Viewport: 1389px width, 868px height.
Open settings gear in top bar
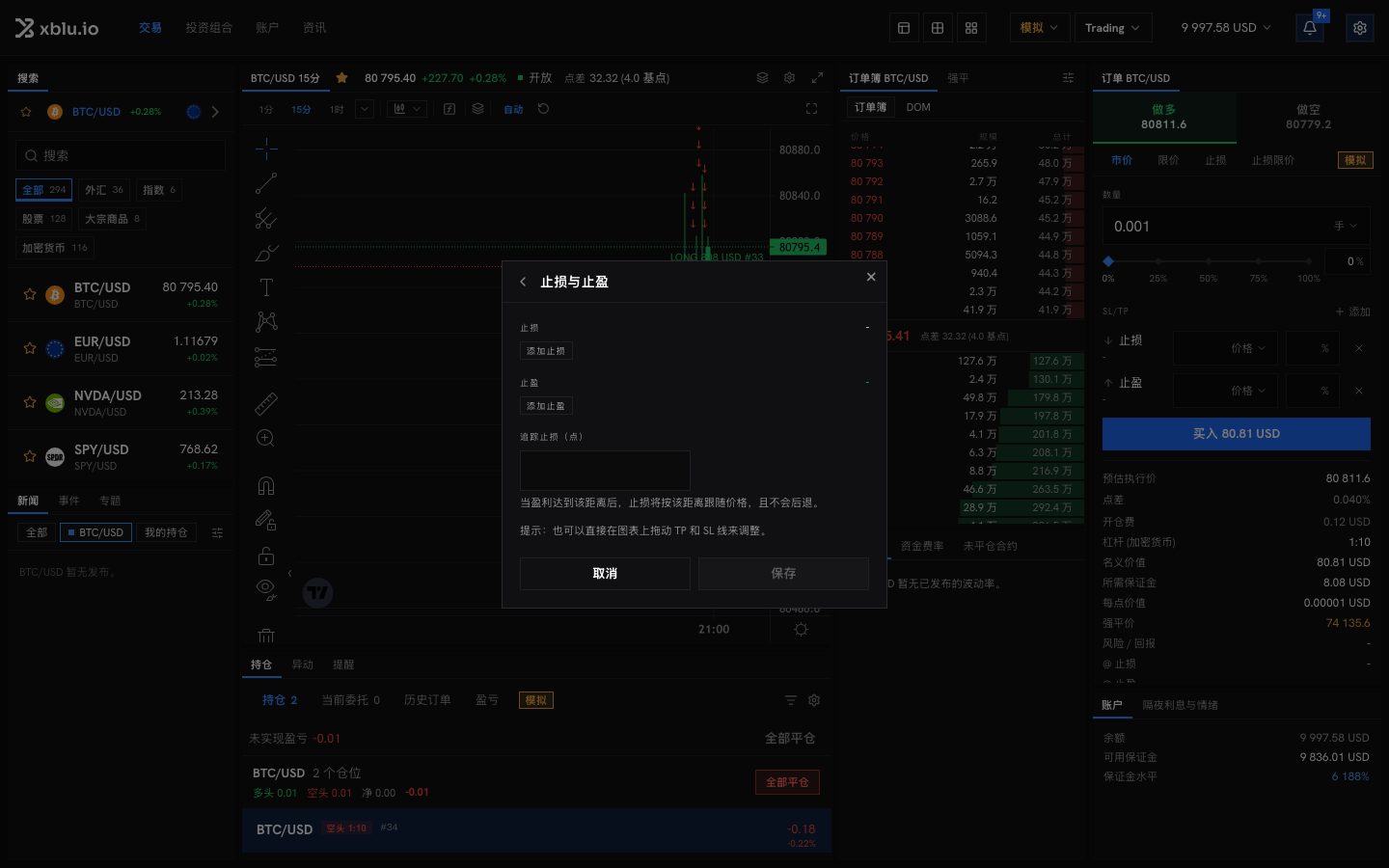1360,28
